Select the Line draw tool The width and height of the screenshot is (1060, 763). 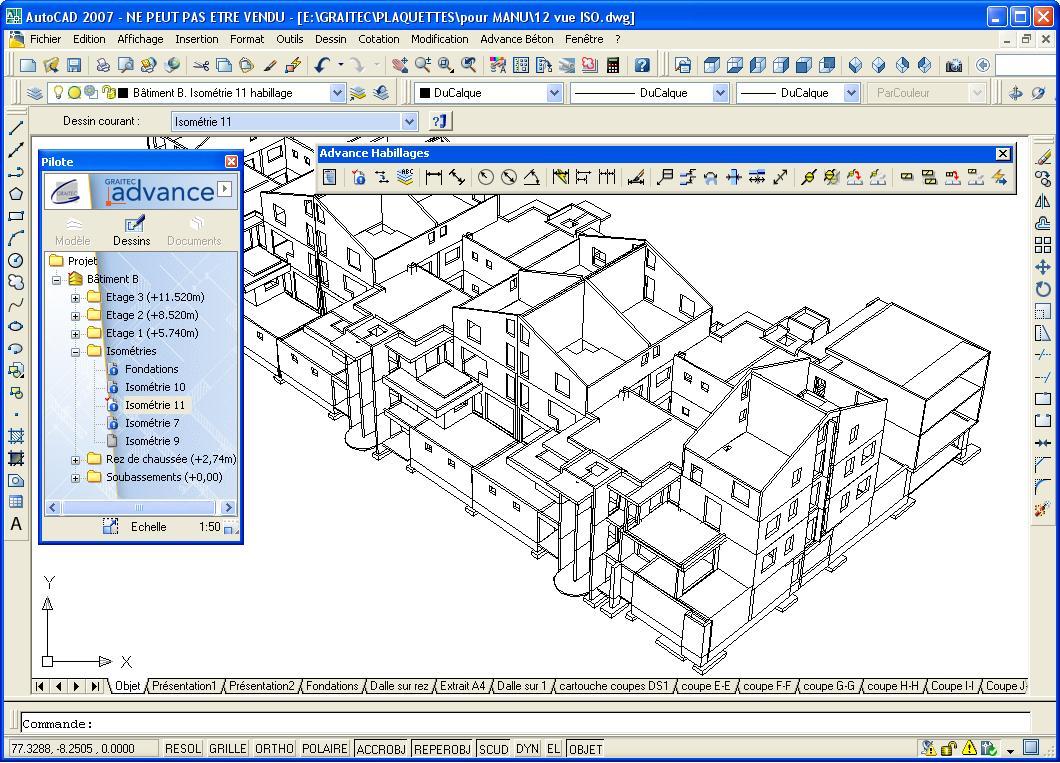(16, 128)
